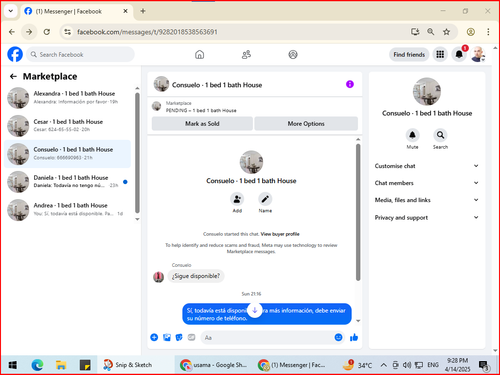Viewport: 500px width, 375px height.
Task: Click the chat list scrollbar
Action: click(137, 153)
